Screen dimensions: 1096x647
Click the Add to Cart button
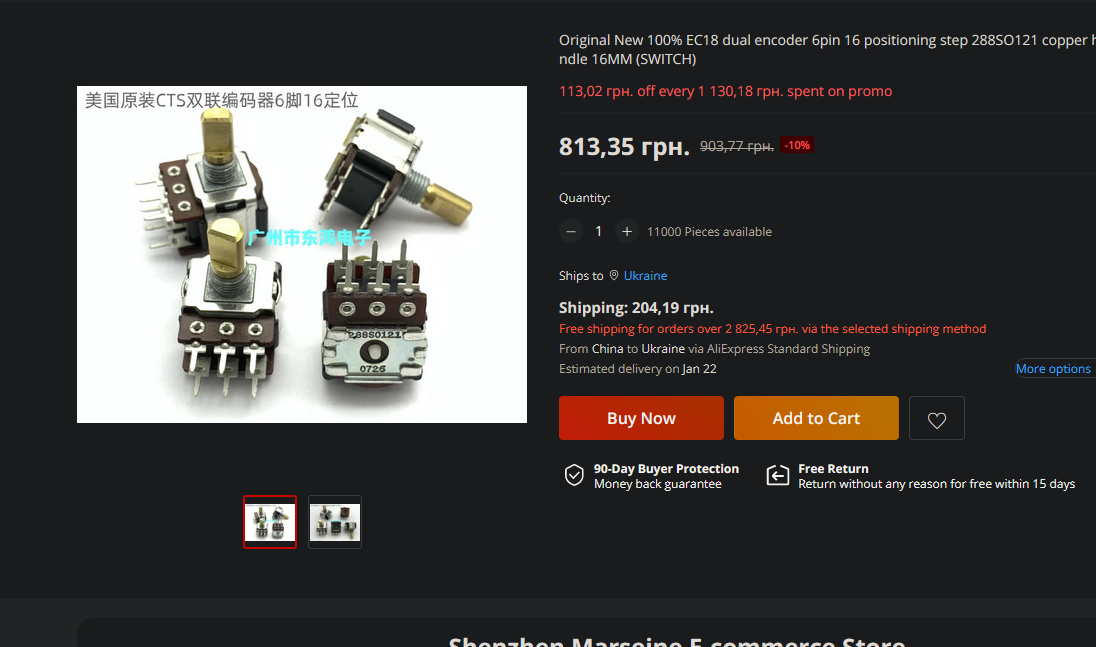(816, 419)
